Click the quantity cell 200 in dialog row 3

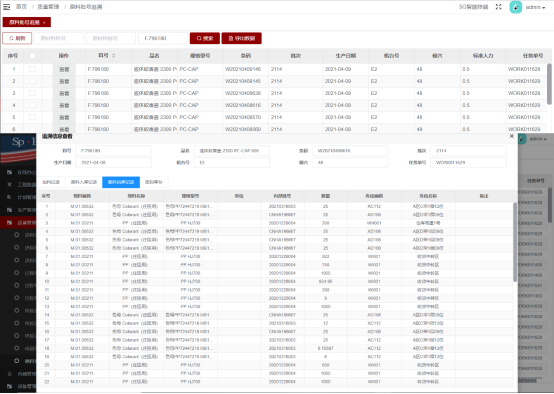click(325, 223)
